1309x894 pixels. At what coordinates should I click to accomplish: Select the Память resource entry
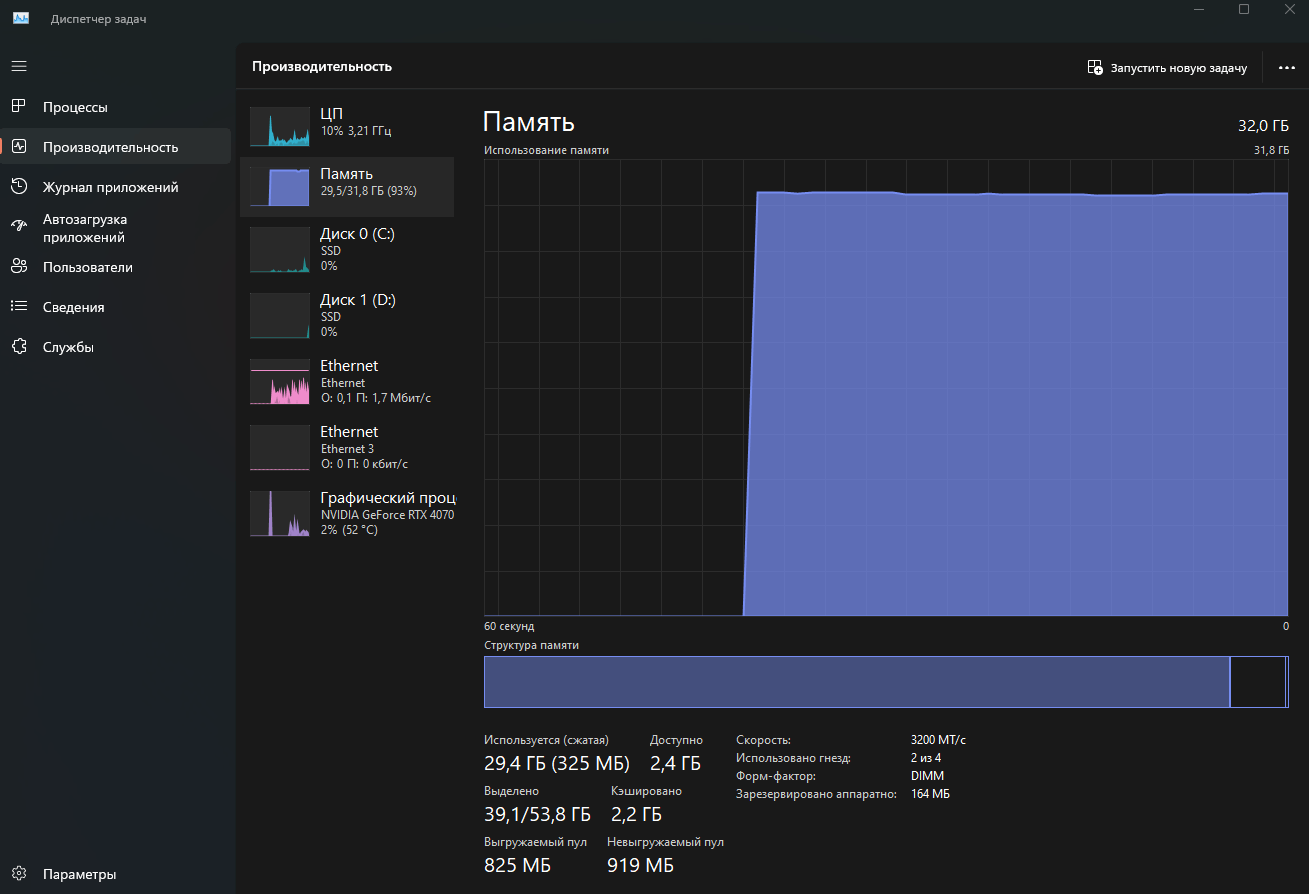pyautogui.click(x=347, y=187)
